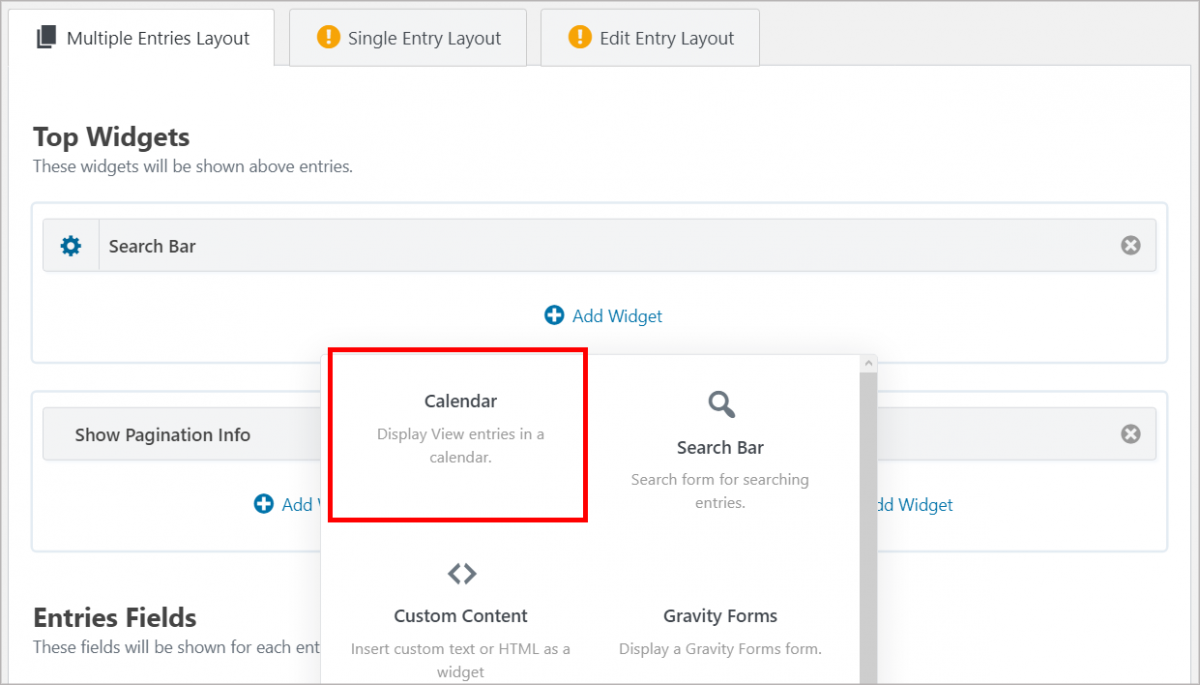Click the Custom Content code icon
Viewport: 1200px width, 685px height.
[x=461, y=573]
